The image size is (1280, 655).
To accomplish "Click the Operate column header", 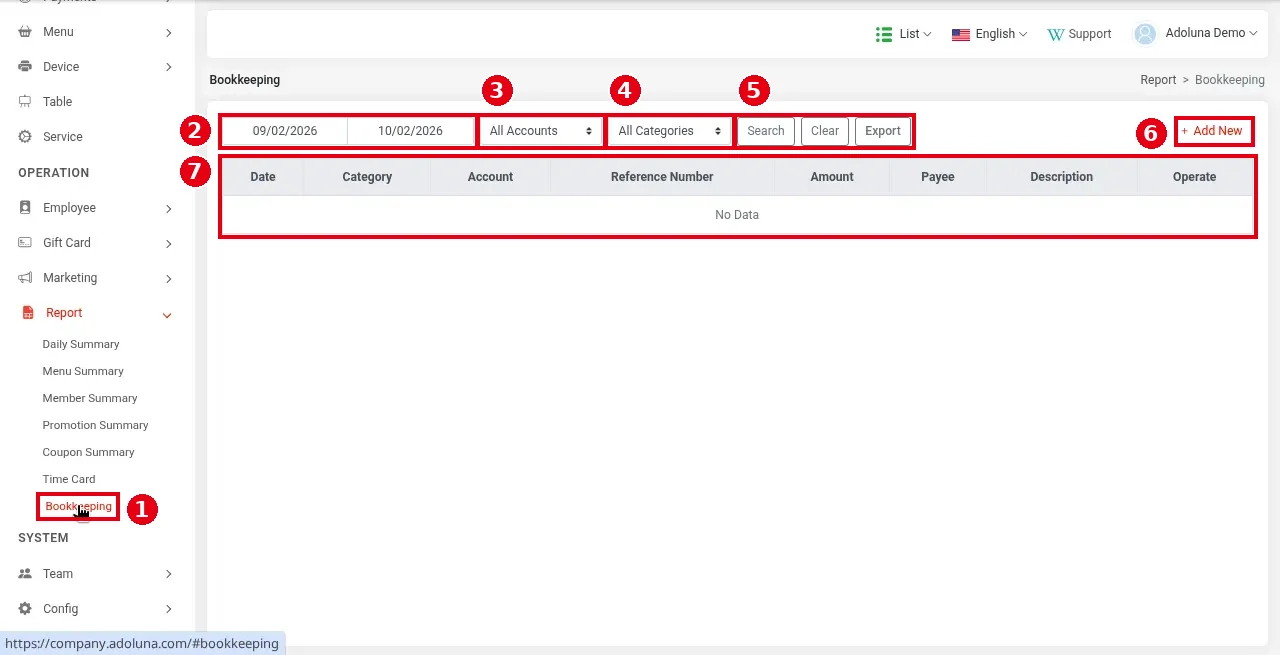I will tap(1195, 177).
